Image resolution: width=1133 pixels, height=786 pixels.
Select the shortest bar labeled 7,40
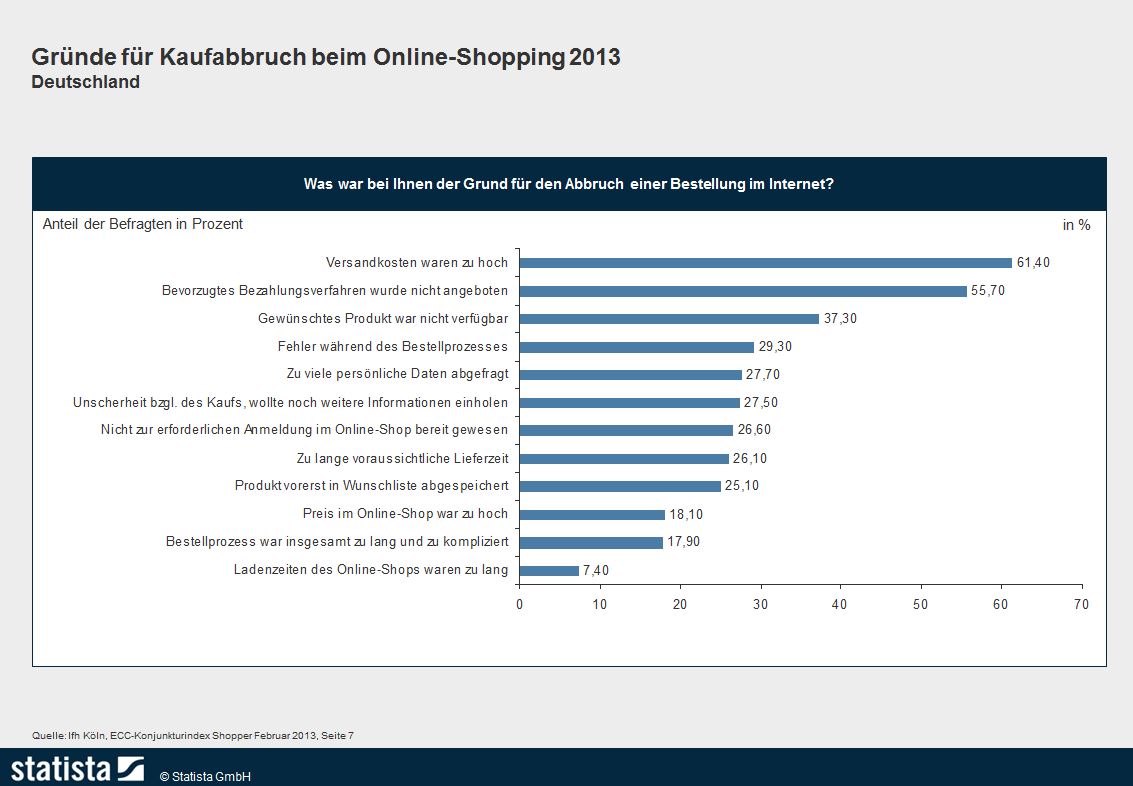tap(549, 571)
